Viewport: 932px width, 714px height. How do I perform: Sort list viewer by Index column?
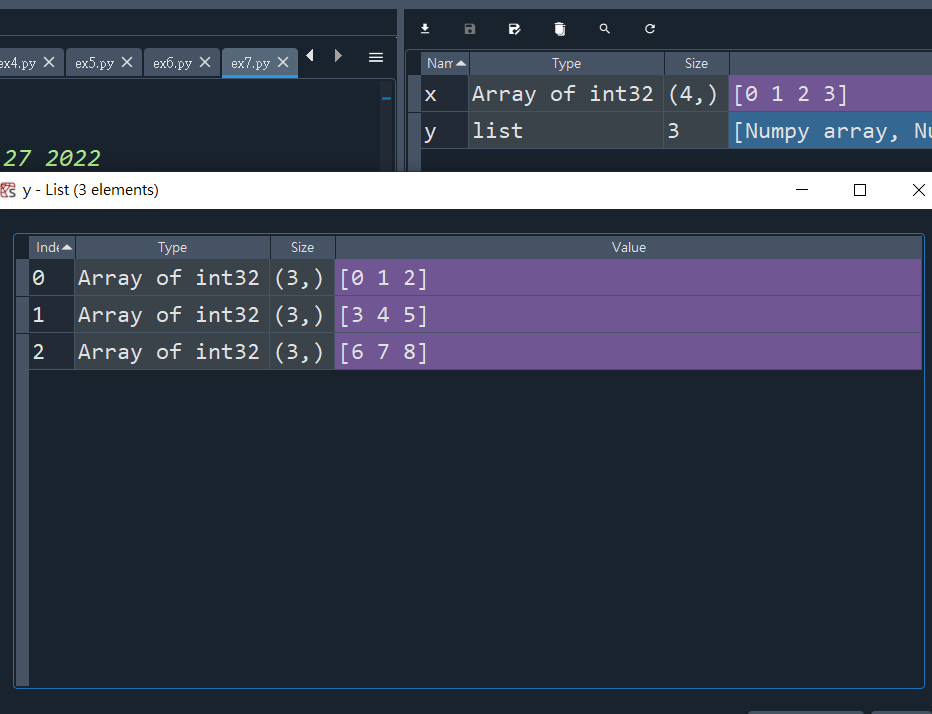(52, 247)
